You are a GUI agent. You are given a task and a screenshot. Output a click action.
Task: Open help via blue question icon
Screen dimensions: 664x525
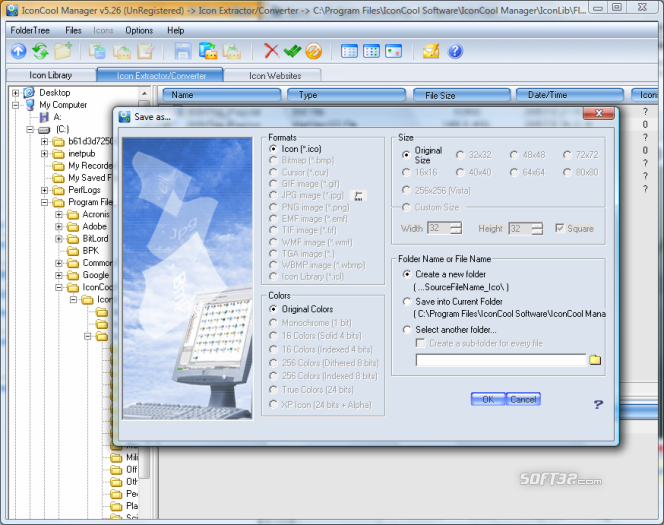(x=455, y=51)
